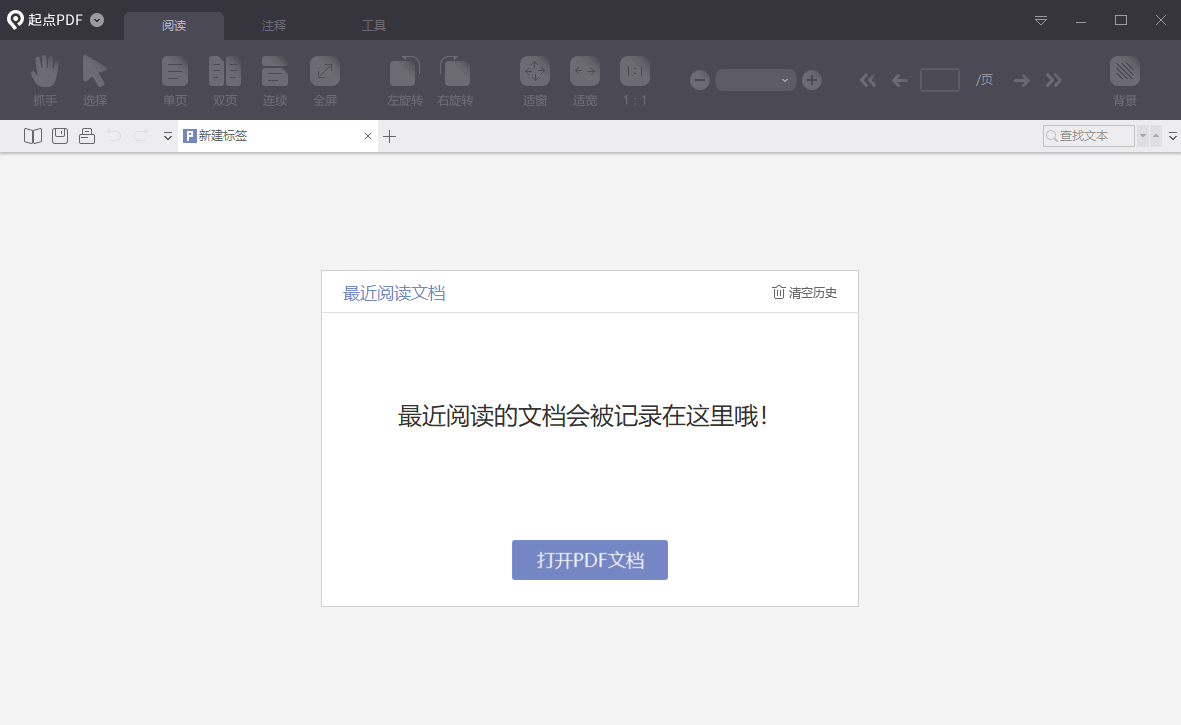Screen dimensions: 1181x725
Task: Click the zoom out minus button
Action: tap(700, 80)
